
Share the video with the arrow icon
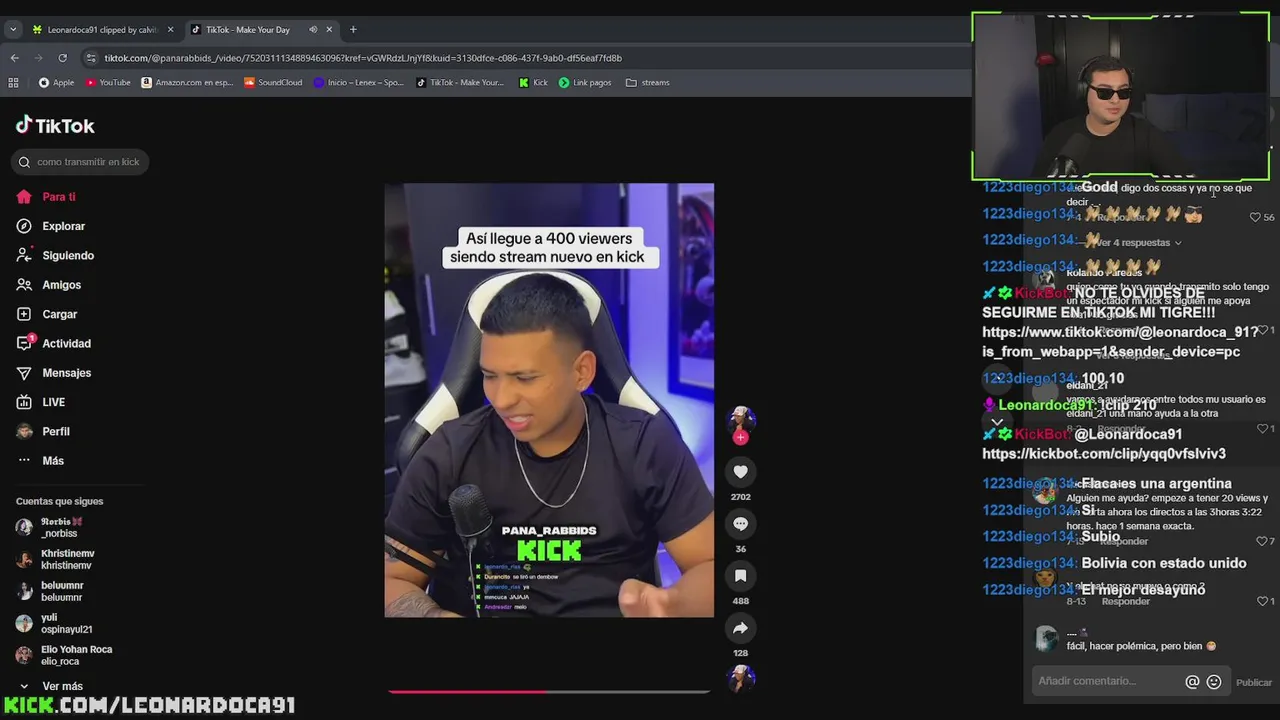[740, 628]
